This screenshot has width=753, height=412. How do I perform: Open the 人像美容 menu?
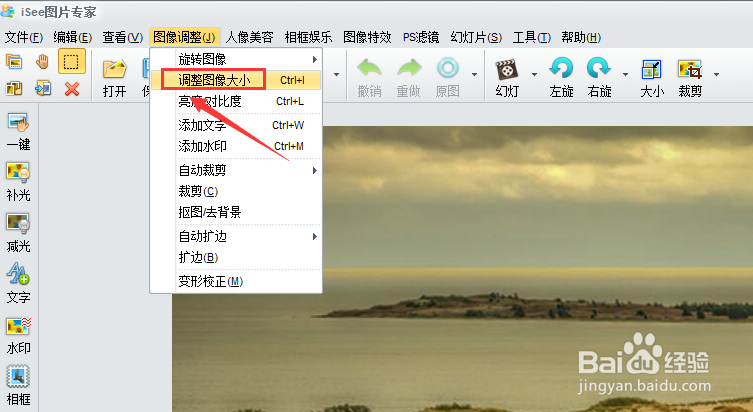tap(249, 37)
